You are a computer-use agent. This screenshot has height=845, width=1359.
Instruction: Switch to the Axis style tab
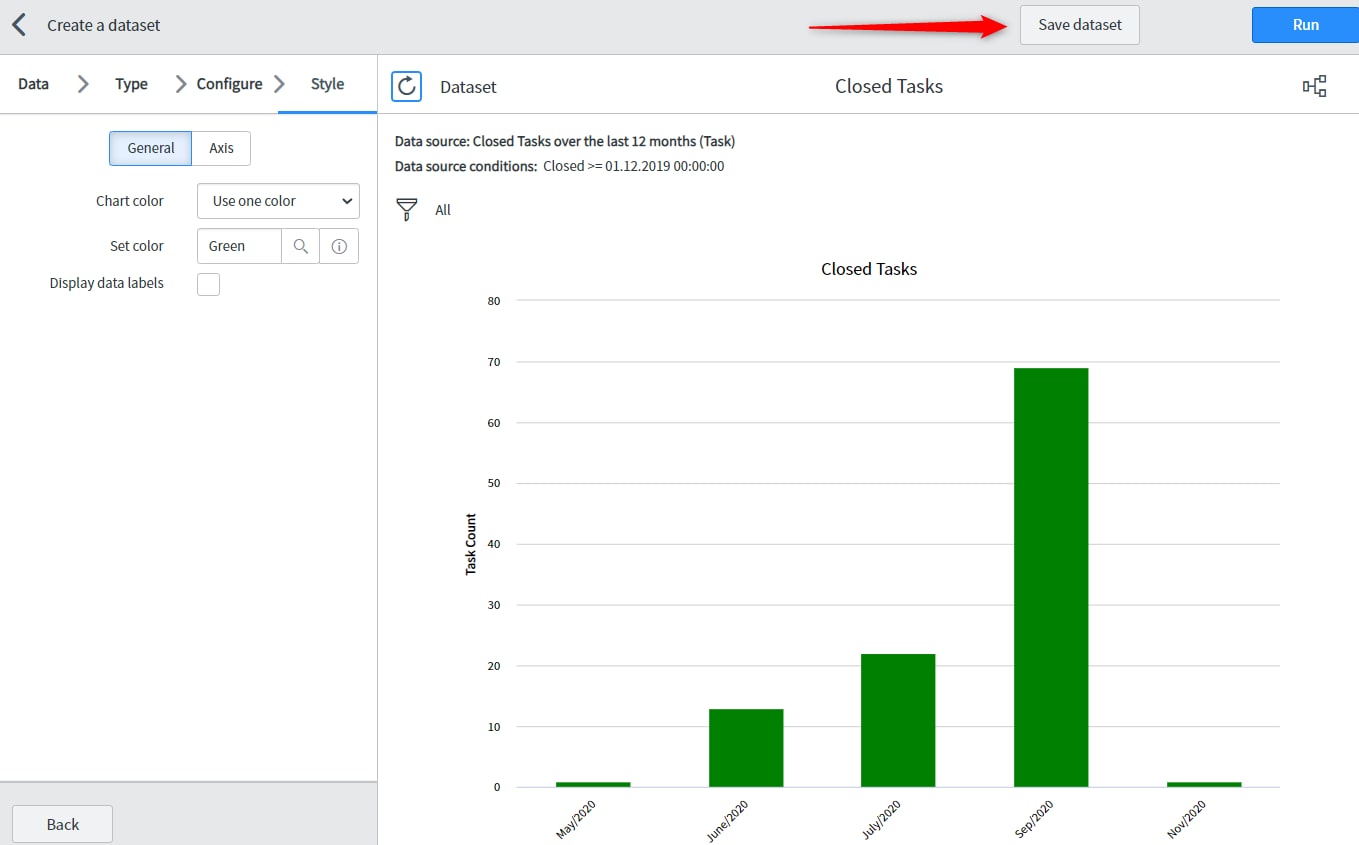point(219,148)
